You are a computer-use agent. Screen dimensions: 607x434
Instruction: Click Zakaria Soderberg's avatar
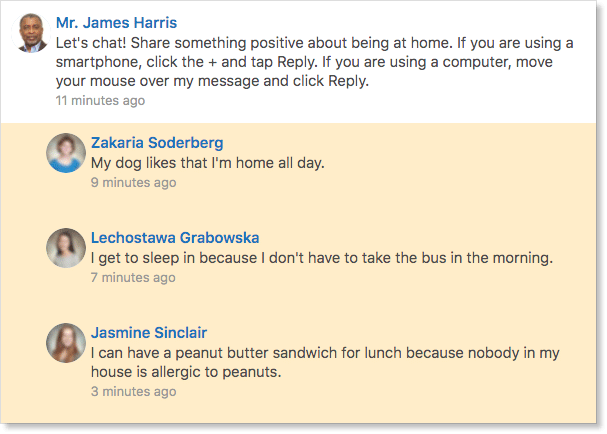click(66, 152)
